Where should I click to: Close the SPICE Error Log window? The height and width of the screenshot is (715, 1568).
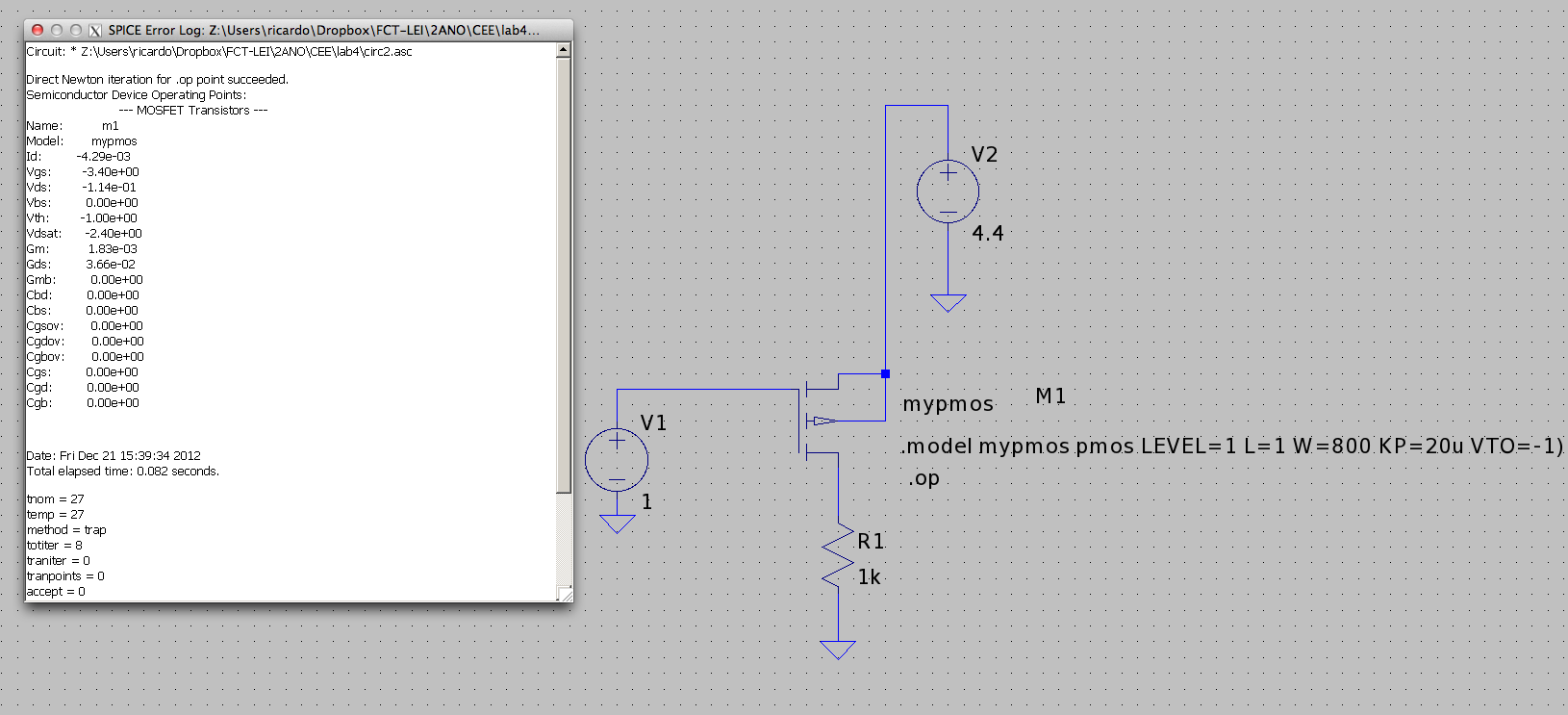38,30
